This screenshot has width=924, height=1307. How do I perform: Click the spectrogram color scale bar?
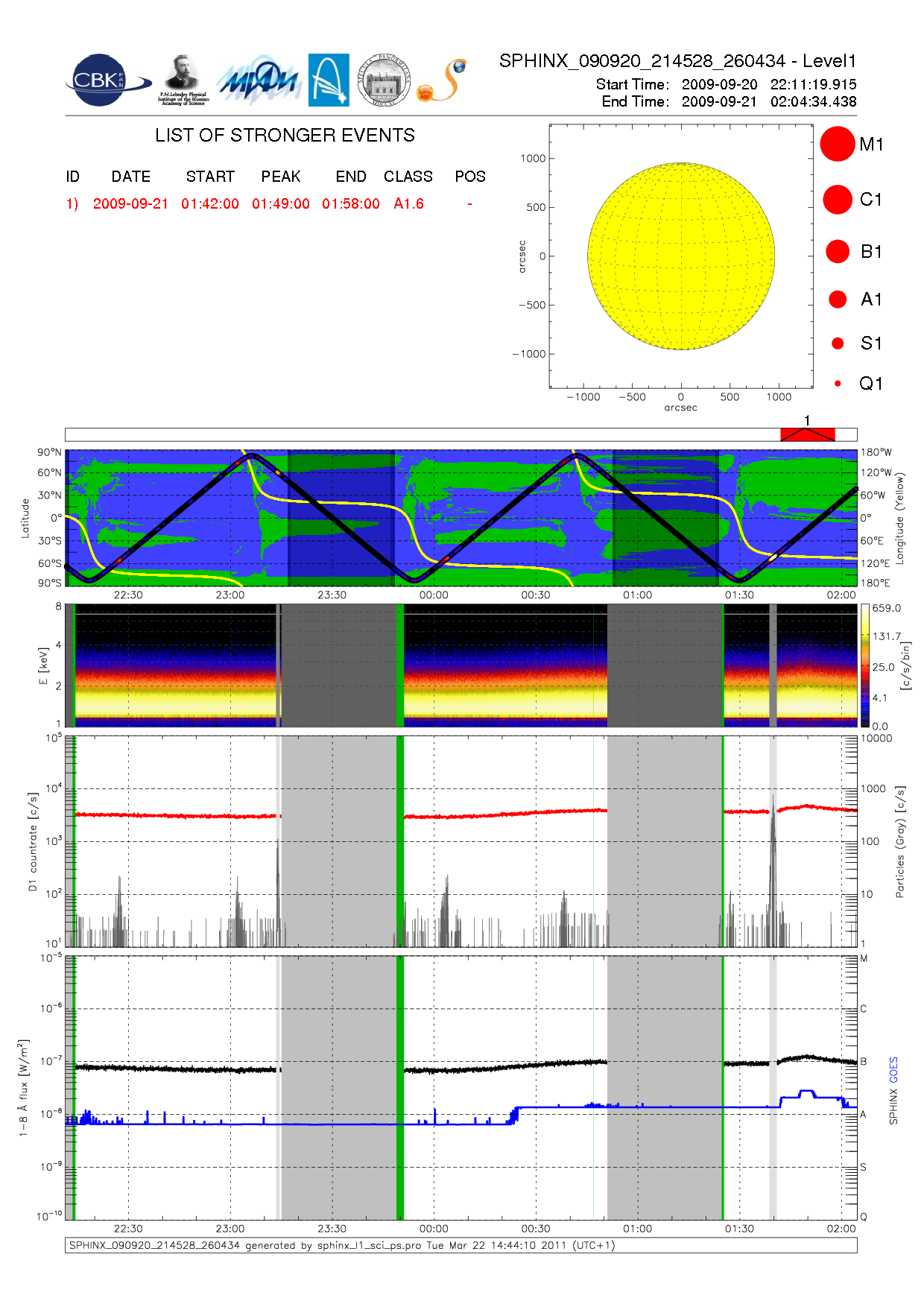[x=864, y=665]
